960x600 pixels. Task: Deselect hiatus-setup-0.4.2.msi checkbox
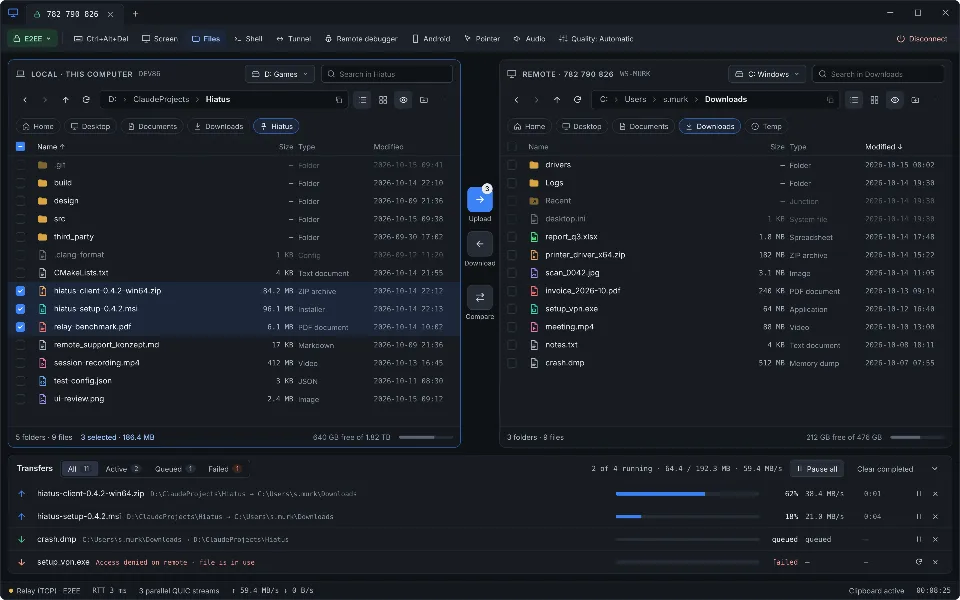20,309
